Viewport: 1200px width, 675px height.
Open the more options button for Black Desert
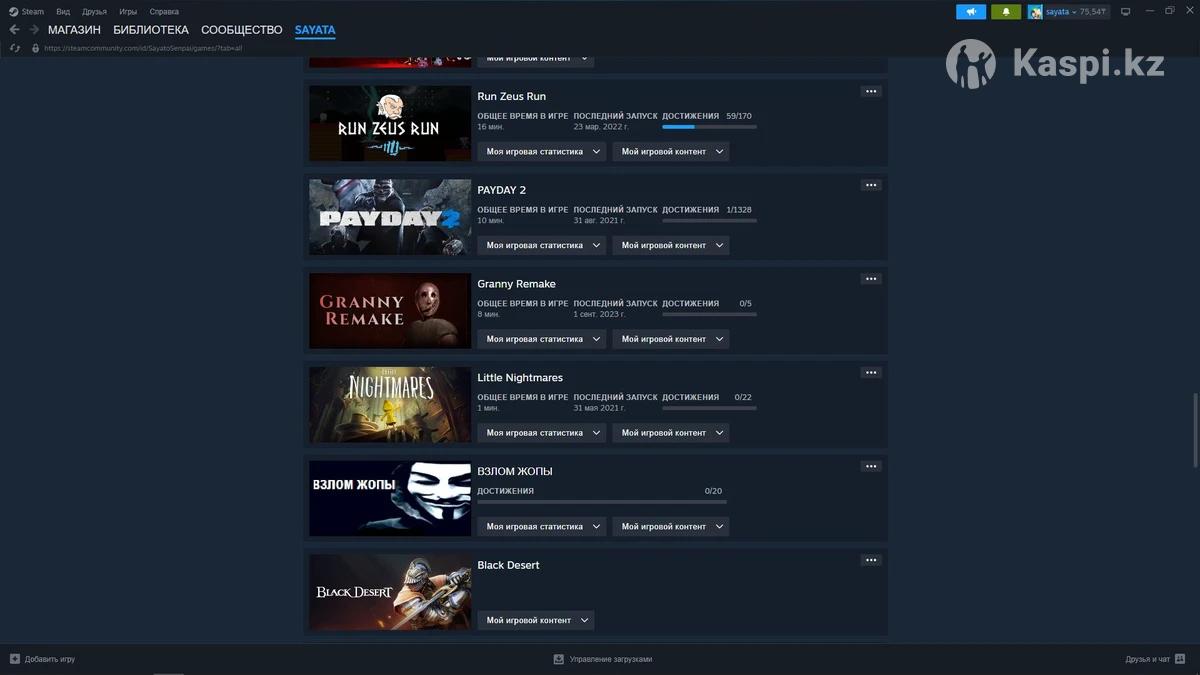[871, 560]
